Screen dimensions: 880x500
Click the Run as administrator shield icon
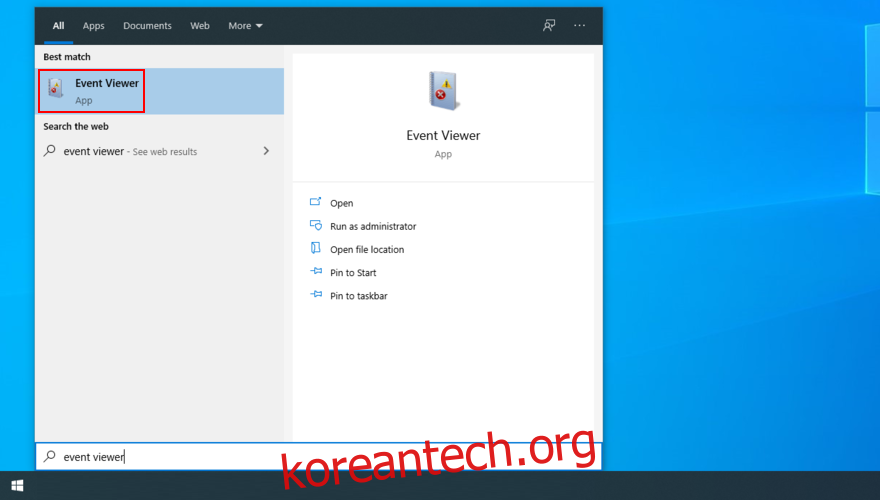[x=315, y=225]
